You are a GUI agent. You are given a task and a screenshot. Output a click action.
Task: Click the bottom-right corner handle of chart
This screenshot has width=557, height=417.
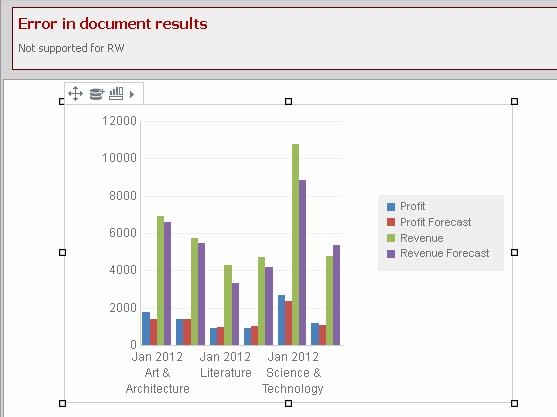point(514,404)
